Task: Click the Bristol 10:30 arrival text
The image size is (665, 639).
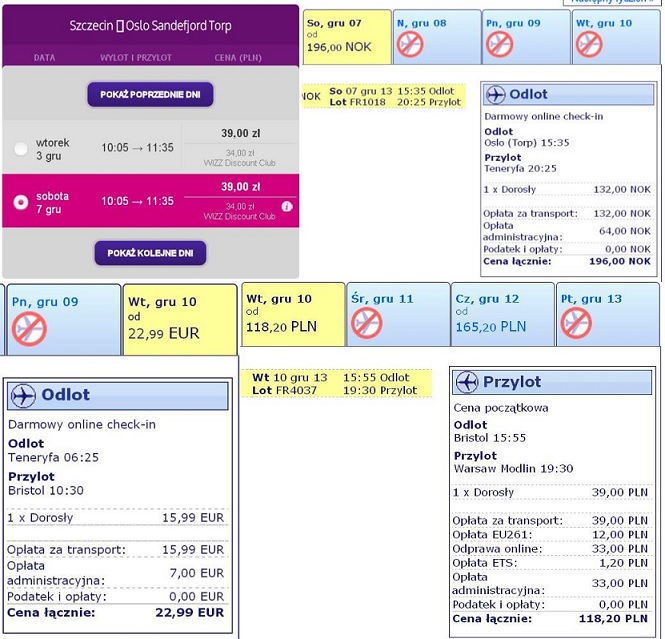Action: pyautogui.click(x=46, y=491)
